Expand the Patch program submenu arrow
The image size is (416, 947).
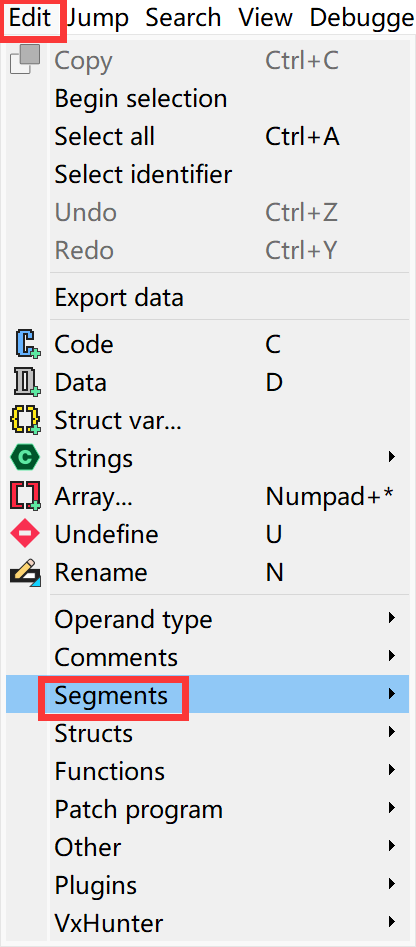point(392,807)
